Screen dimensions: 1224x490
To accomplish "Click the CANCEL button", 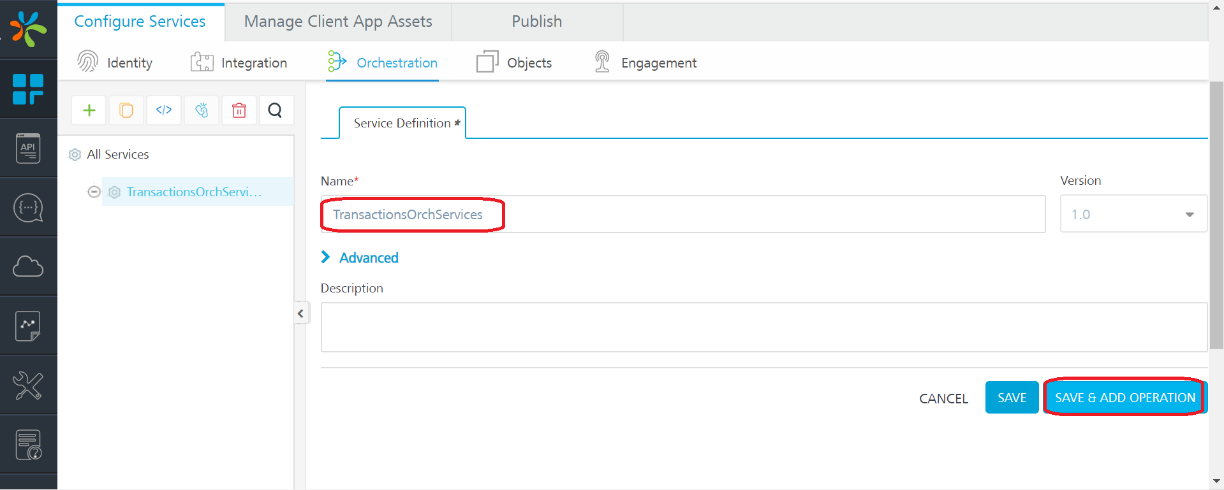I will pos(943,398).
